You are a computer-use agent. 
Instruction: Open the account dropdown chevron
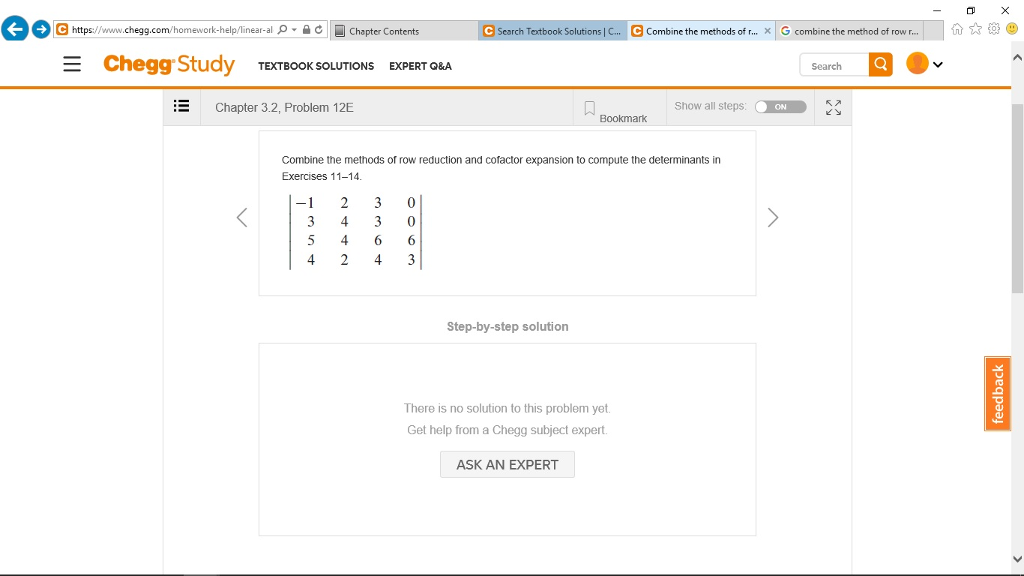point(938,64)
